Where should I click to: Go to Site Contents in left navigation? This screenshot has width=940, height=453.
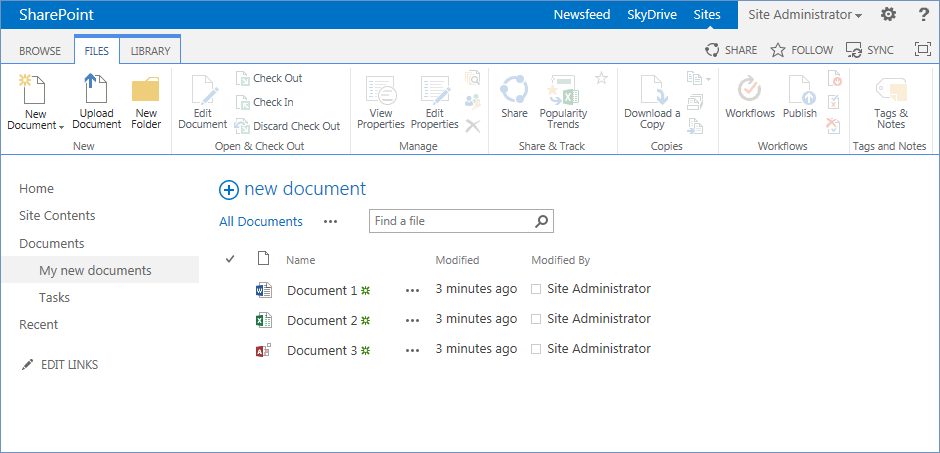(57, 216)
